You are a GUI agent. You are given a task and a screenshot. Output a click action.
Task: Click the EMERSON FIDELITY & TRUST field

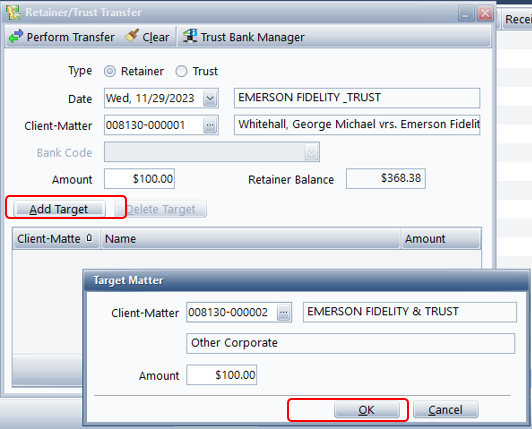point(410,312)
